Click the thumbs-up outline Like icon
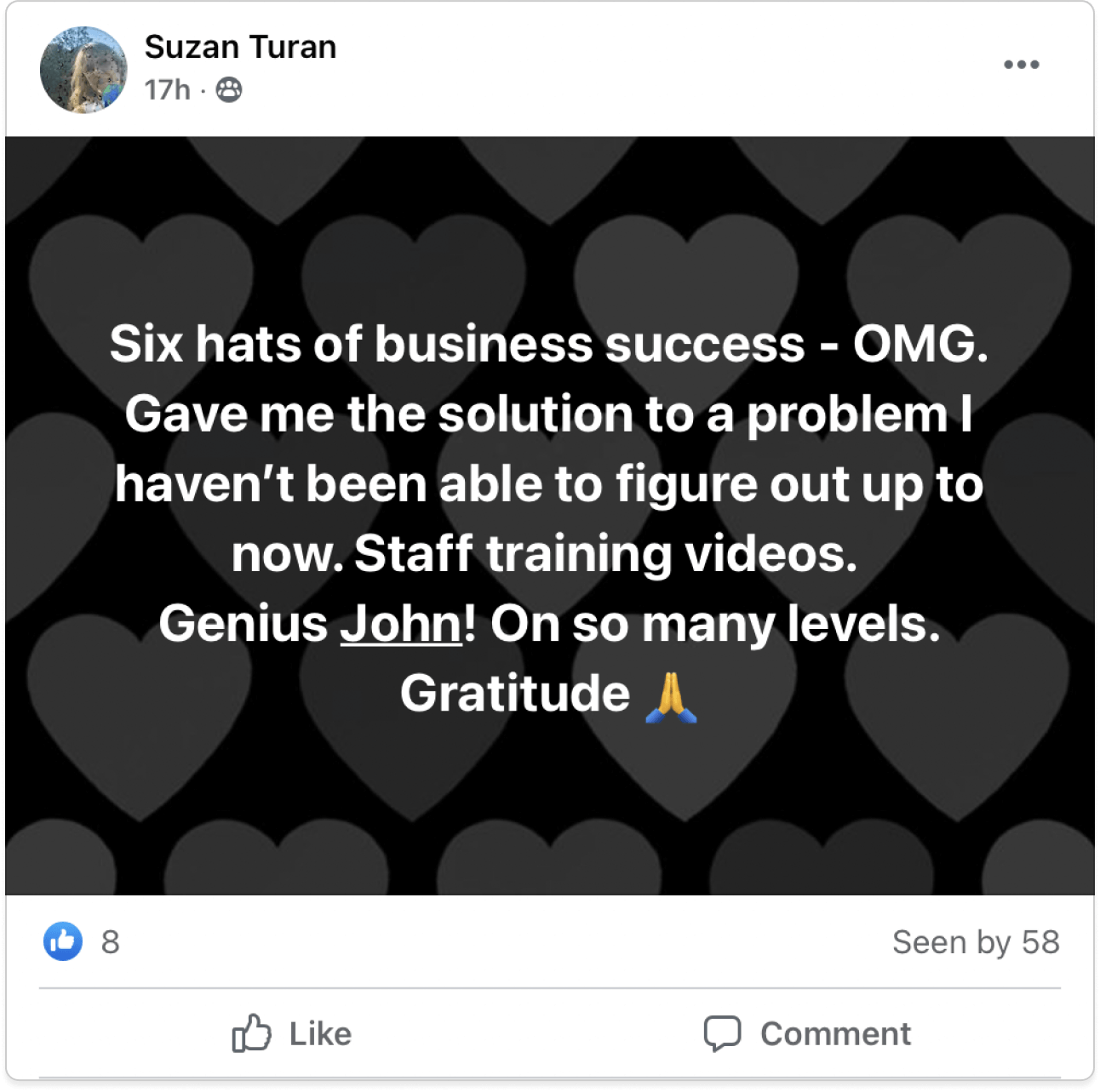Screen dimensions: 1100x1092 click(251, 1033)
